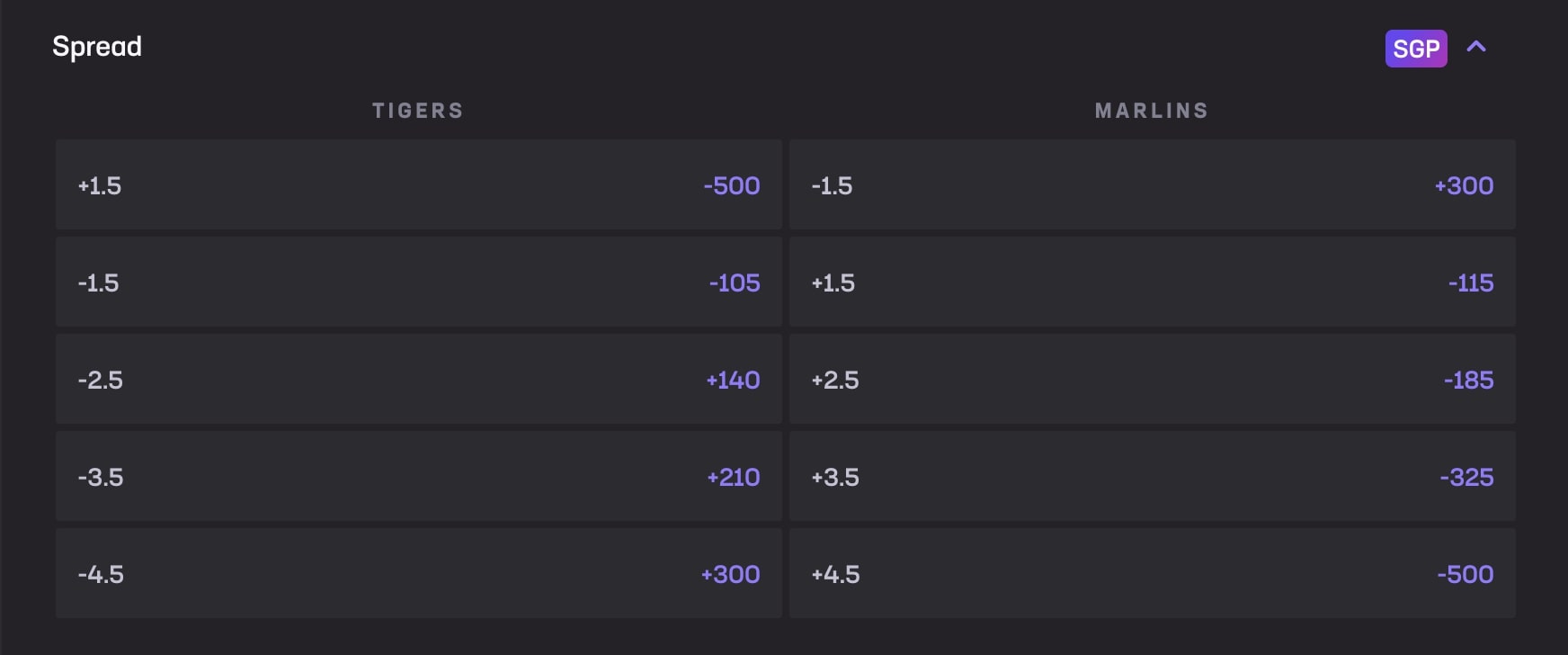Pick Marlins +1.5 at -115
Viewport: 1568px width, 655px height.
pyautogui.click(x=1152, y=283)
